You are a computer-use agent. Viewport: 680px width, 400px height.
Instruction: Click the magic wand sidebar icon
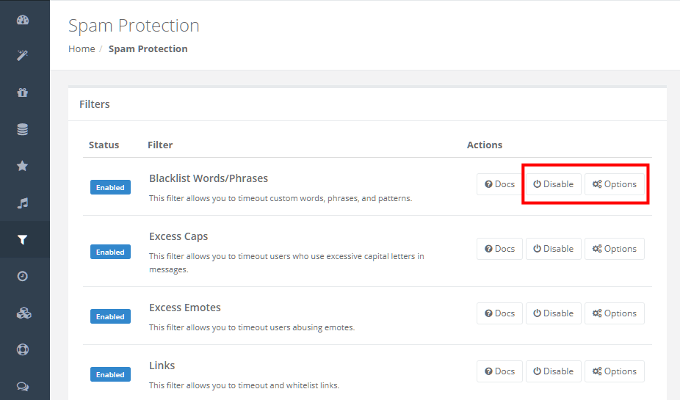pos(23,56)
